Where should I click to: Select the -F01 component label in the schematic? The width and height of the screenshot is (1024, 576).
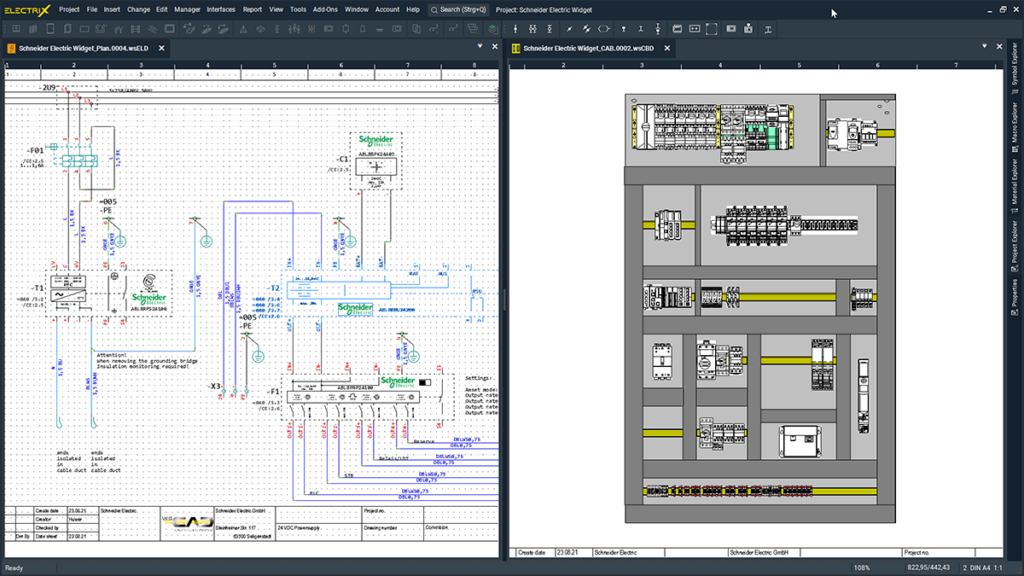(x=35, y=150)
